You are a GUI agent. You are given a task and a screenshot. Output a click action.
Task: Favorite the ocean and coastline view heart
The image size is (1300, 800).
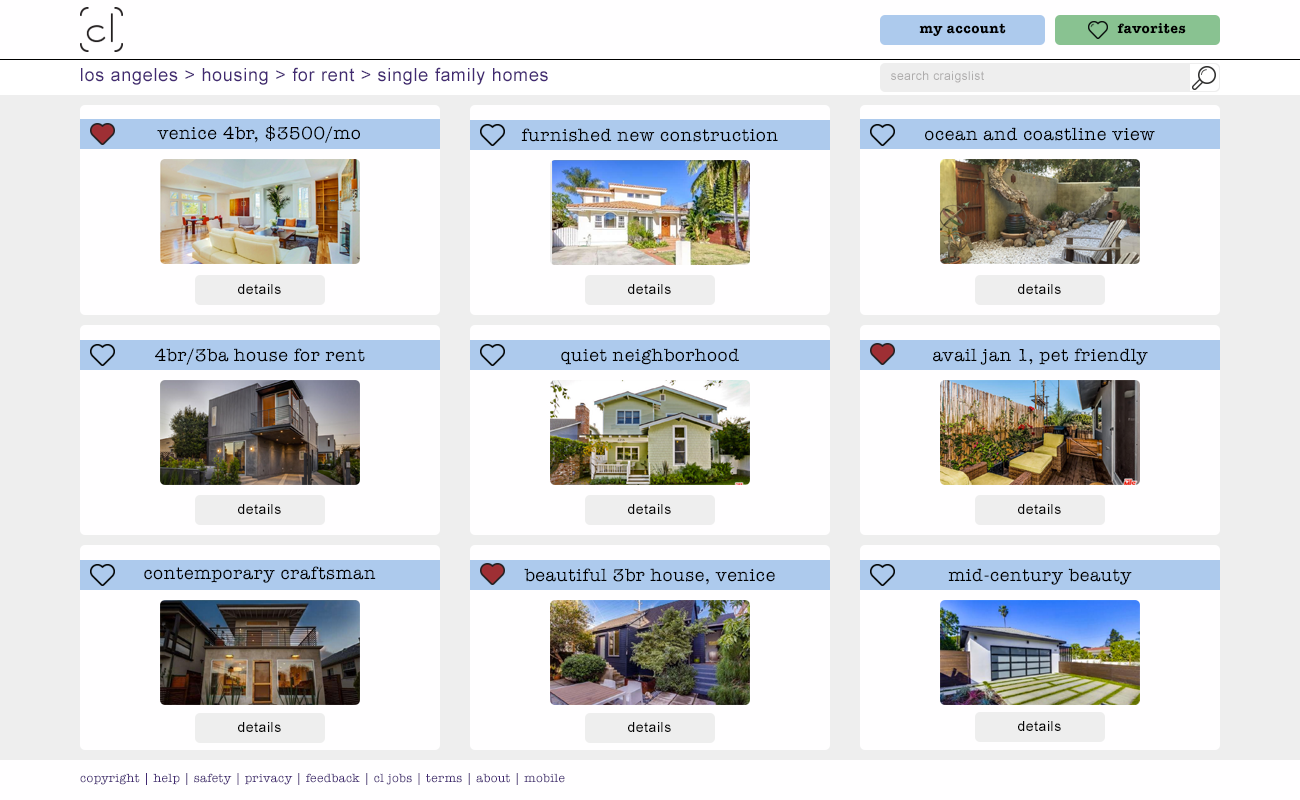882,135
